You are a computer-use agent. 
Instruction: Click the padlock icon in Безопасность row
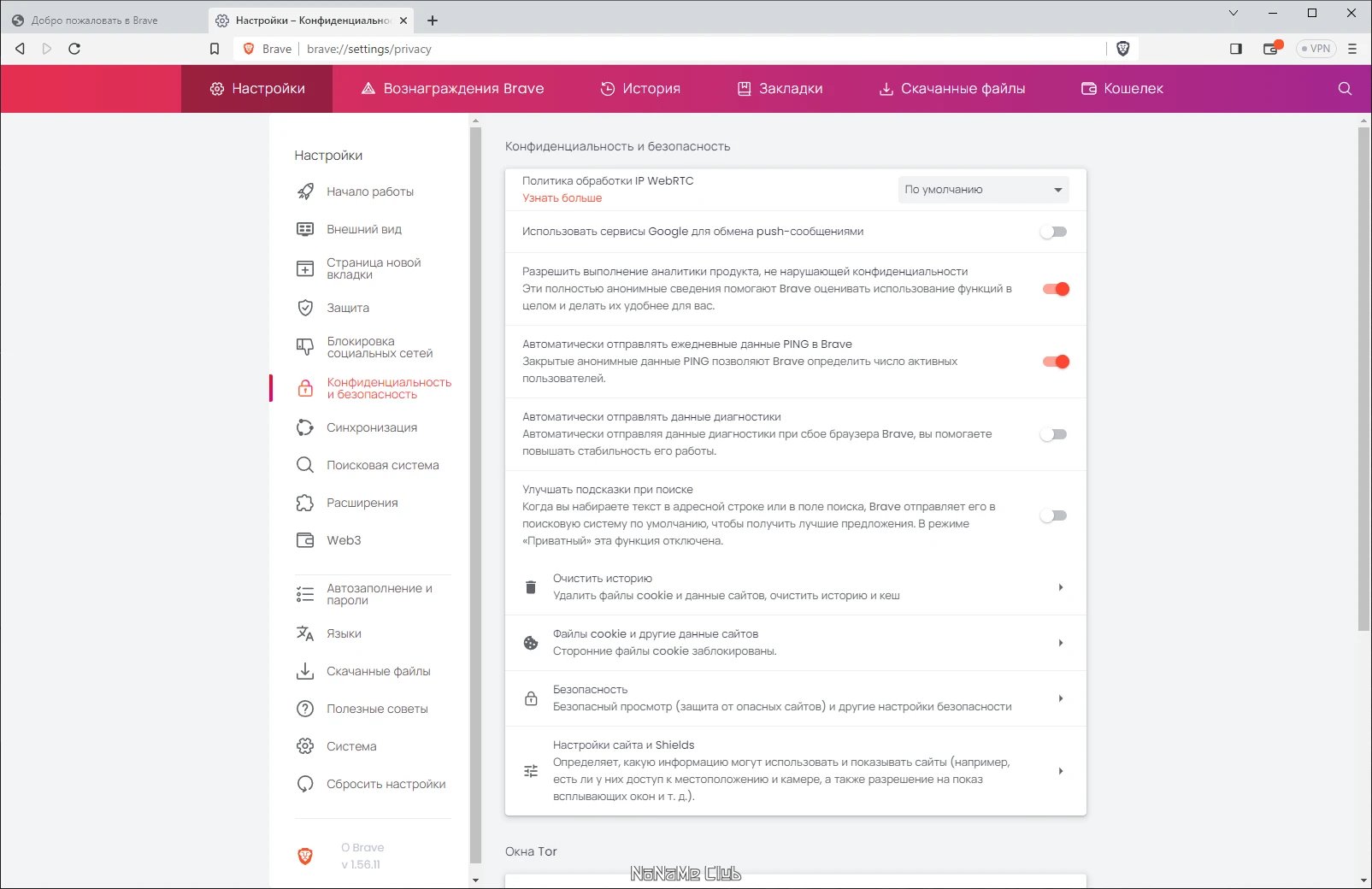pos(531,698)
